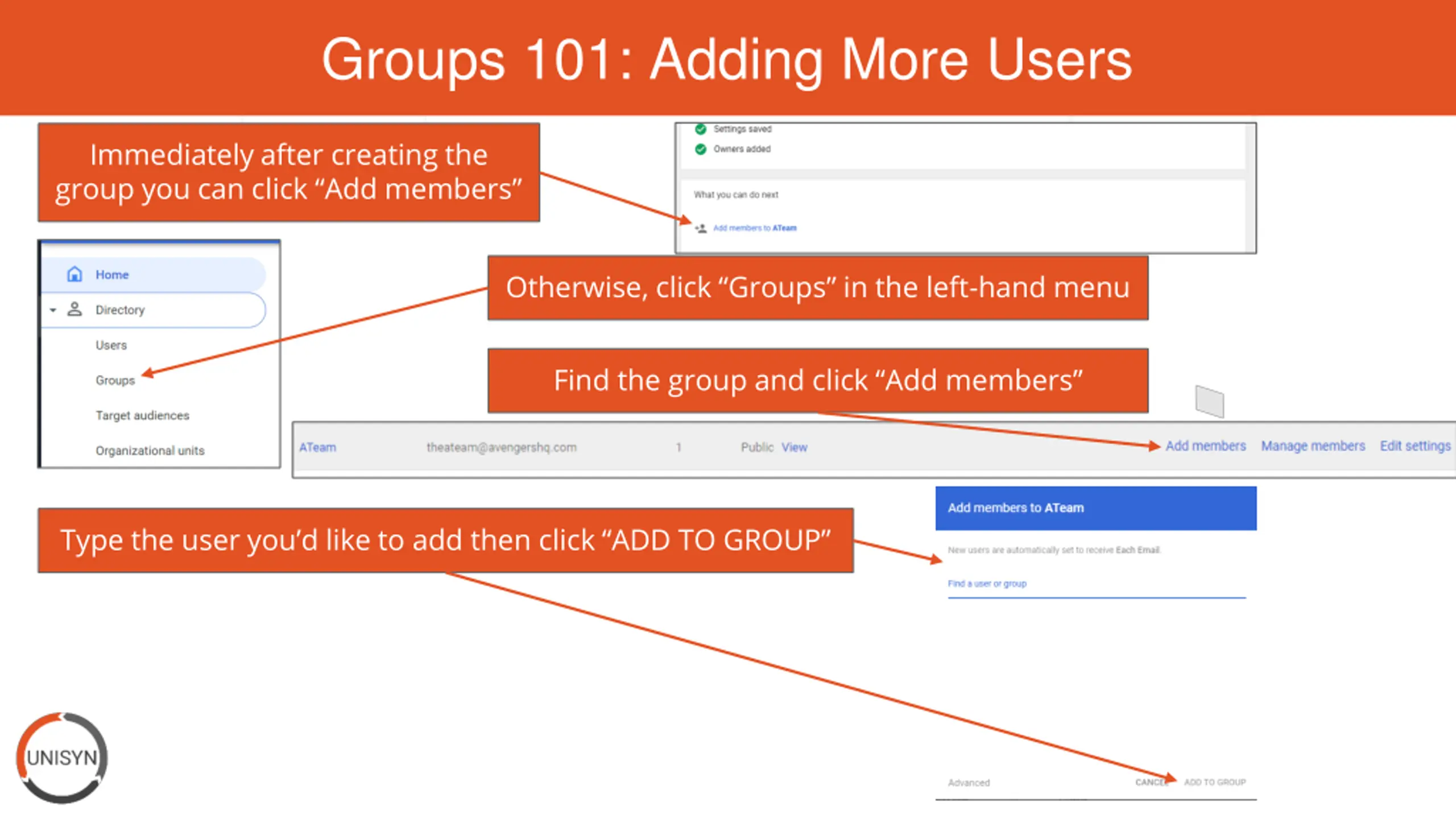
Task: Click the 'Add members to ATeam' dialog header
Action: (1096, 508)
